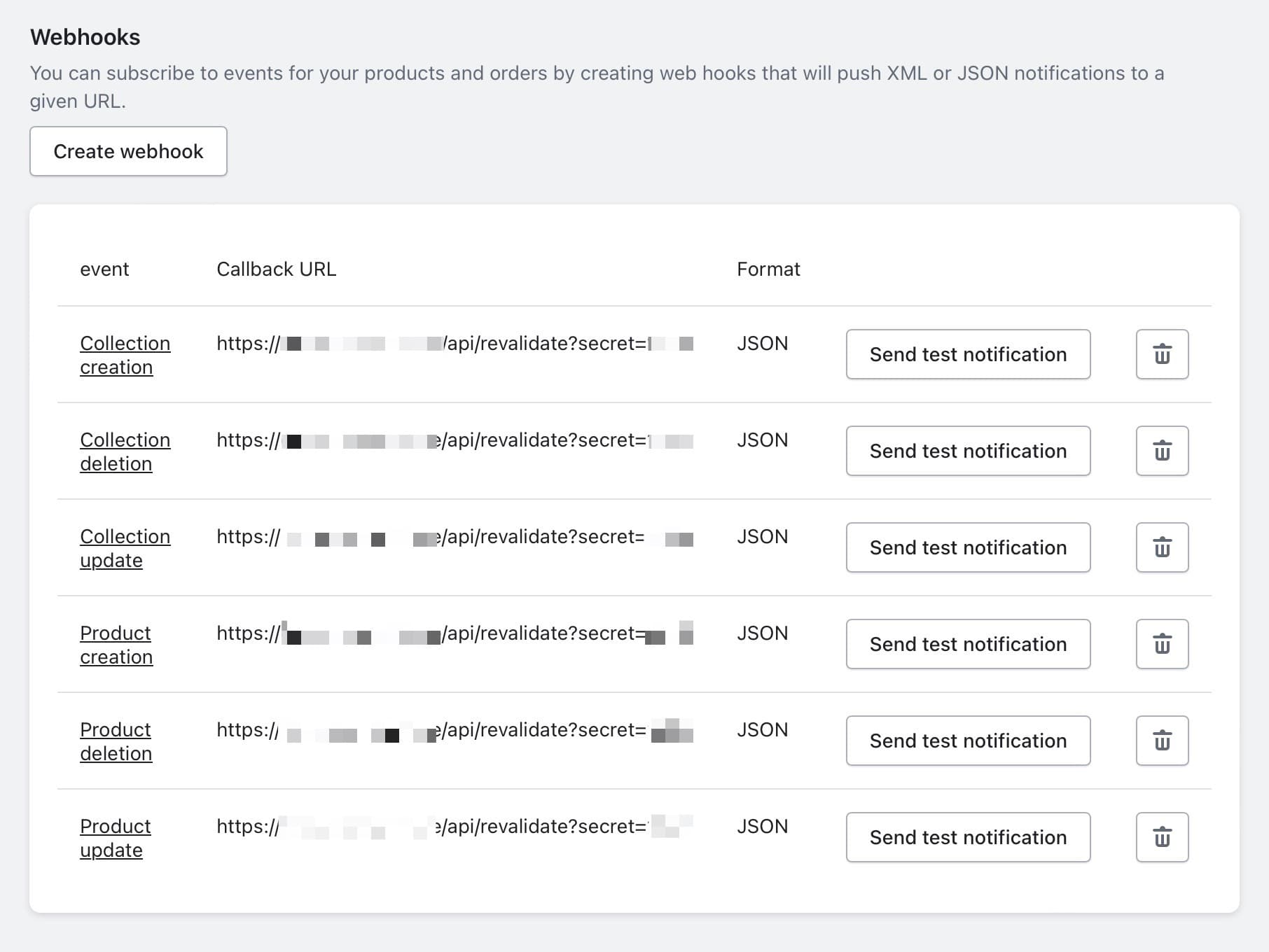Open the Product creation event link
This screenshot has width=1269, height=952.
tap(116, 644)
